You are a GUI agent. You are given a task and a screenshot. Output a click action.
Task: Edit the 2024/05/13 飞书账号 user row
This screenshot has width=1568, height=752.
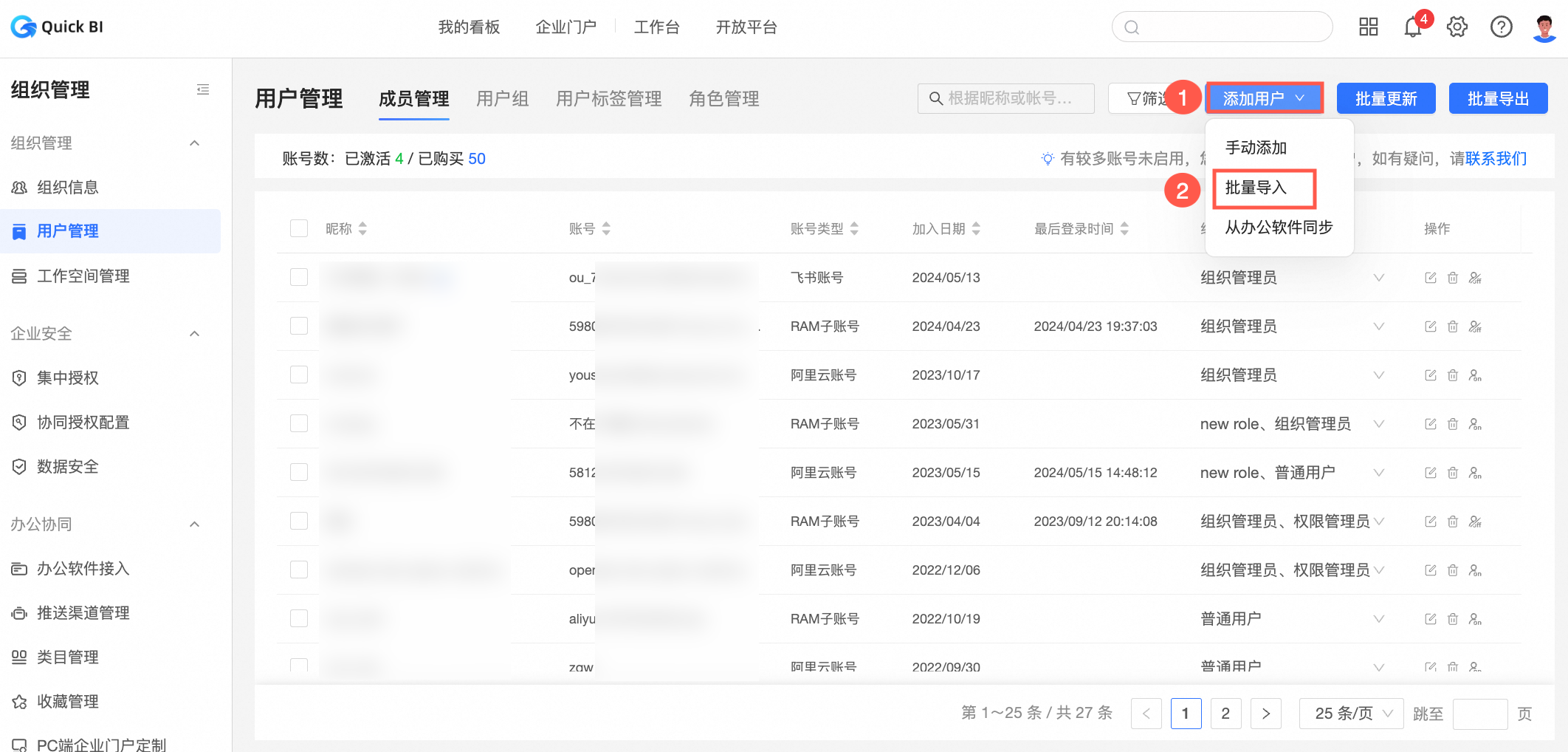(x=1431, y=278)
